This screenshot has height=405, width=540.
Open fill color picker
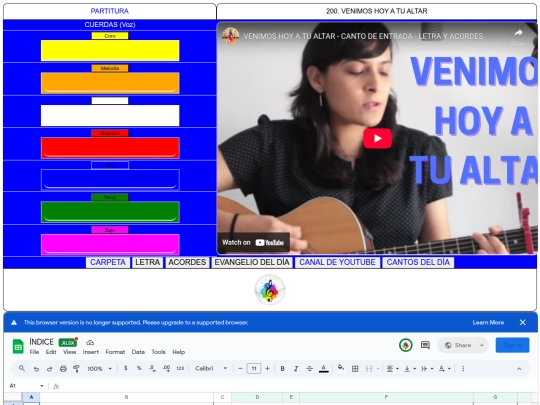click(x=341, y=368)
